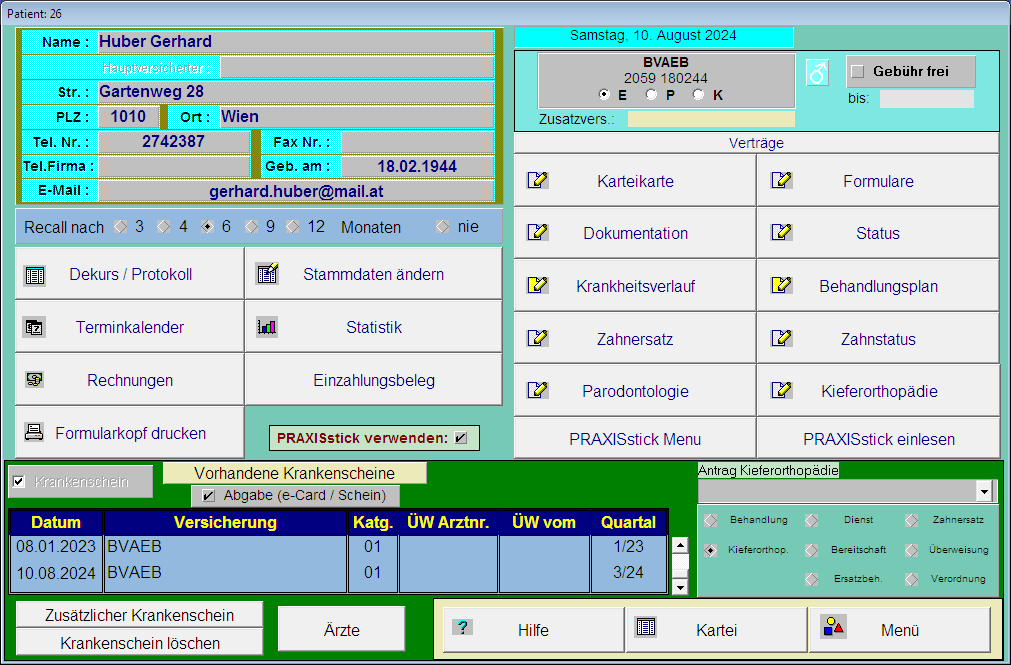Click the E-Mail address field

pyautogui.click(x=296, y=190)
